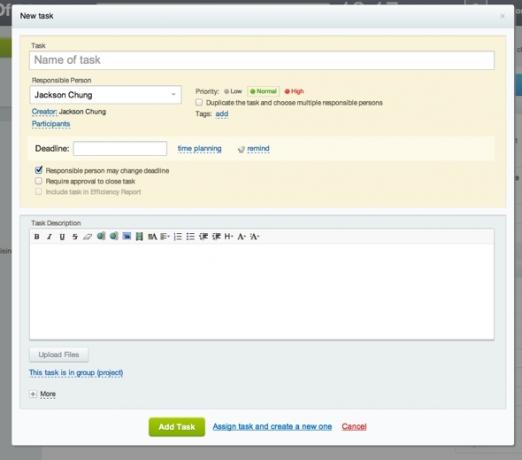
Task: Apply bold formatting in description toolbar
Action: (x=37, y=237)
